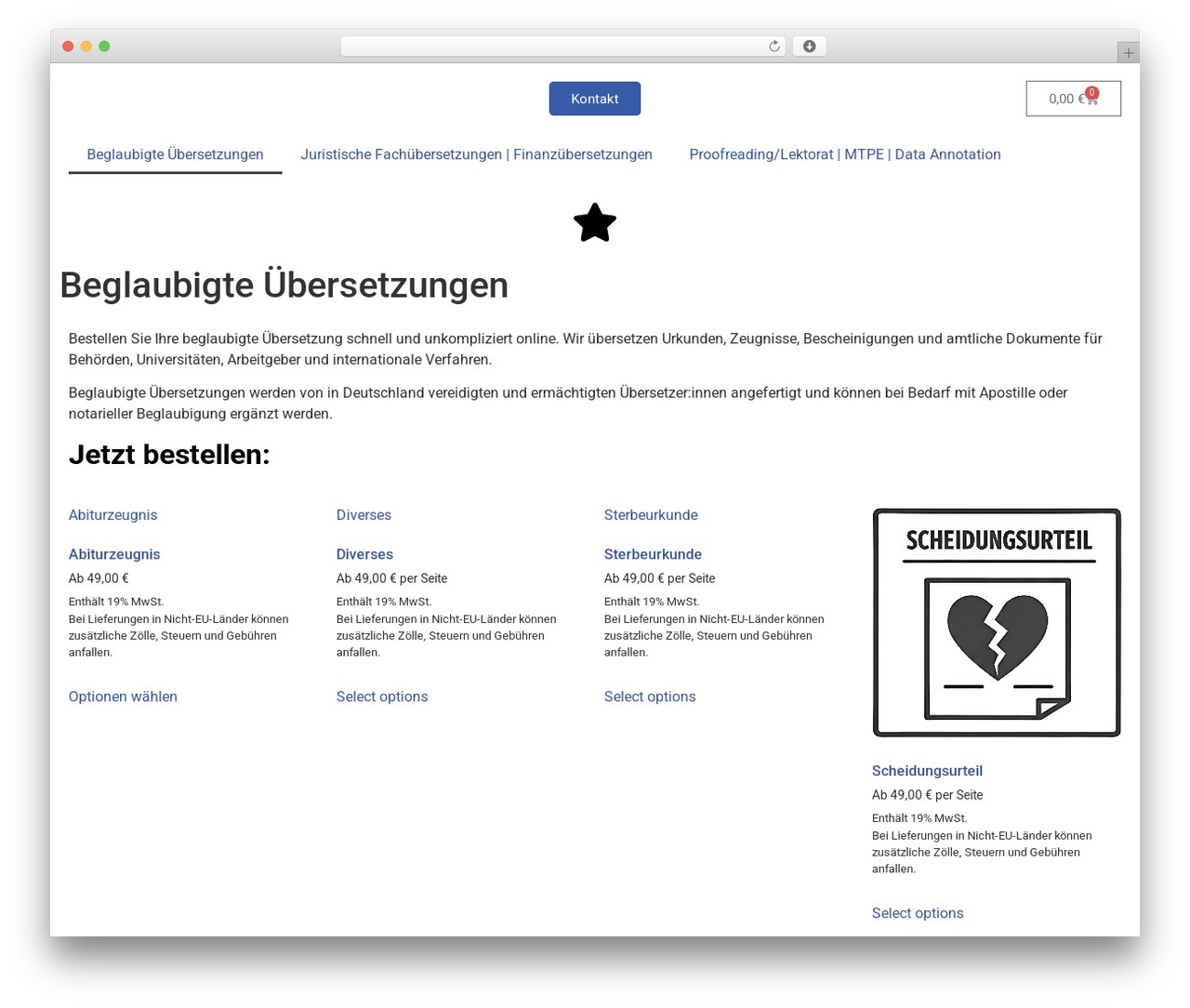
Task: Open the browser downloads button
Action: pyautogui.click(x=809, y=46)
